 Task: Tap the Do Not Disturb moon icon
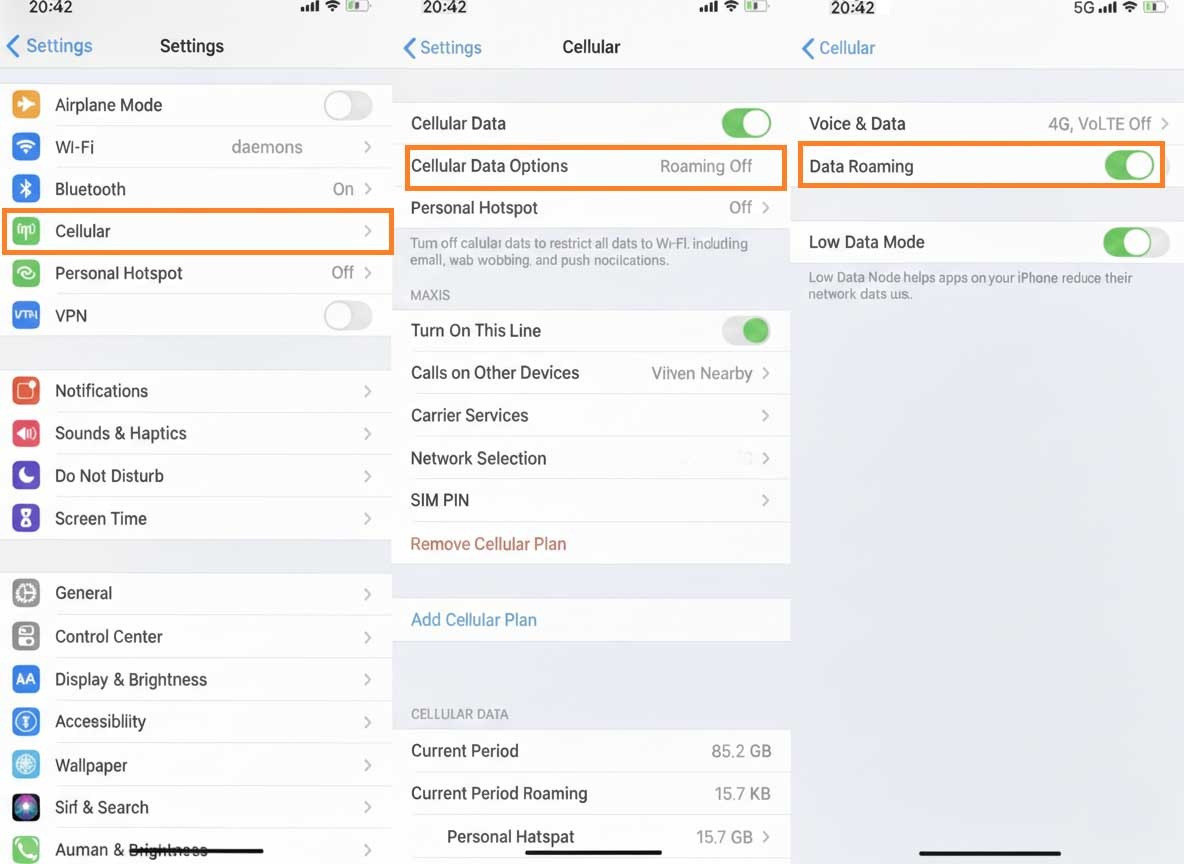[25, 475]
